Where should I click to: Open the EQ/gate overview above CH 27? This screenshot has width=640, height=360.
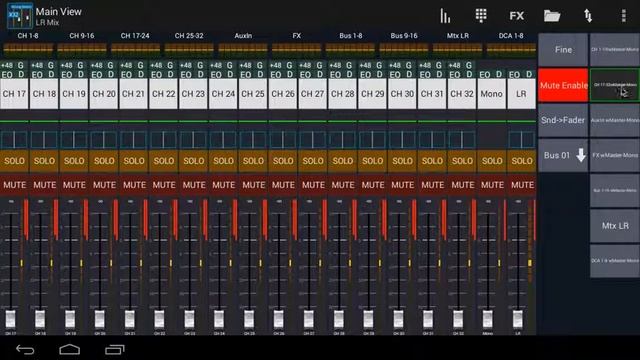click(x=312, y=70)
